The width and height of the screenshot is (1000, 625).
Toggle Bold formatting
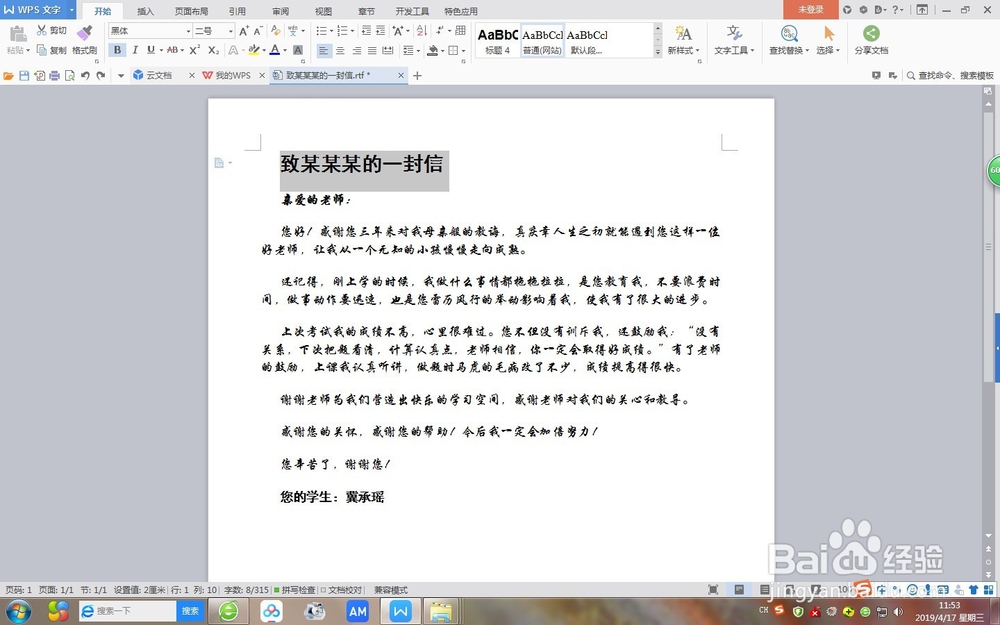pyautogui.click(x=117, y=50)
